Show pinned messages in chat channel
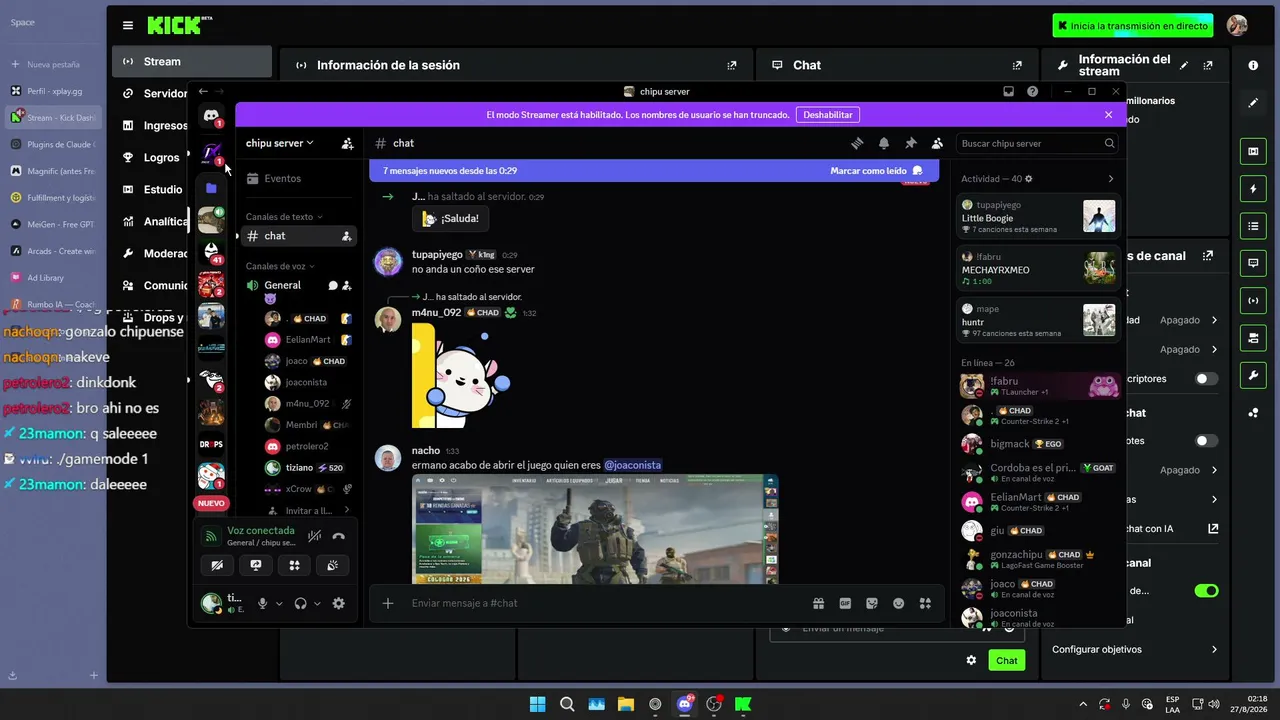The width and height of the screenshot is (1280, 720). coord(911,143)
